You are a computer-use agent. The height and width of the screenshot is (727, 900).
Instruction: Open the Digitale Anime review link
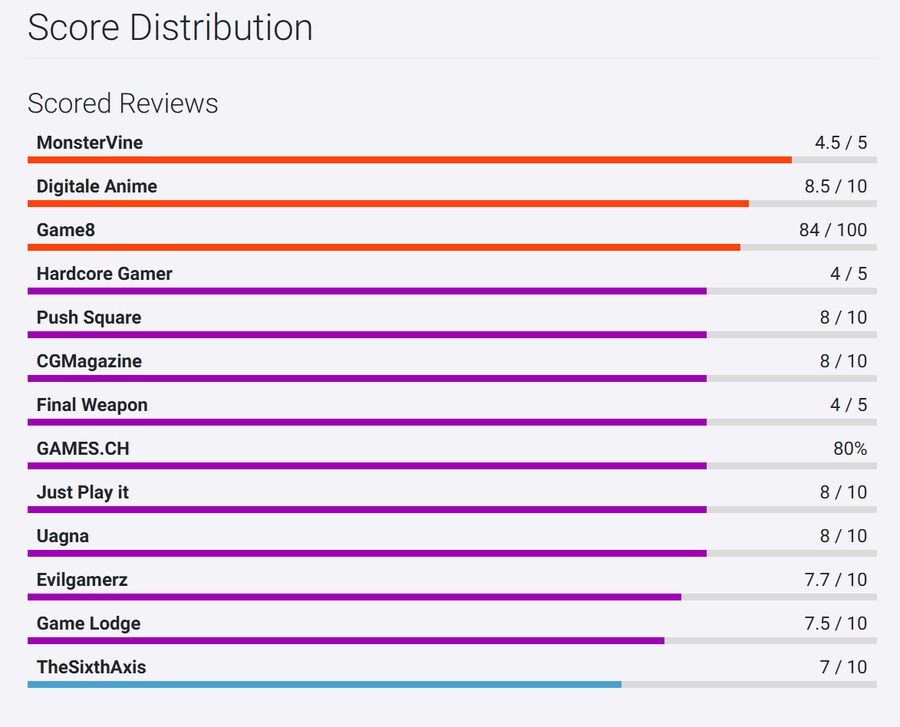96,186
